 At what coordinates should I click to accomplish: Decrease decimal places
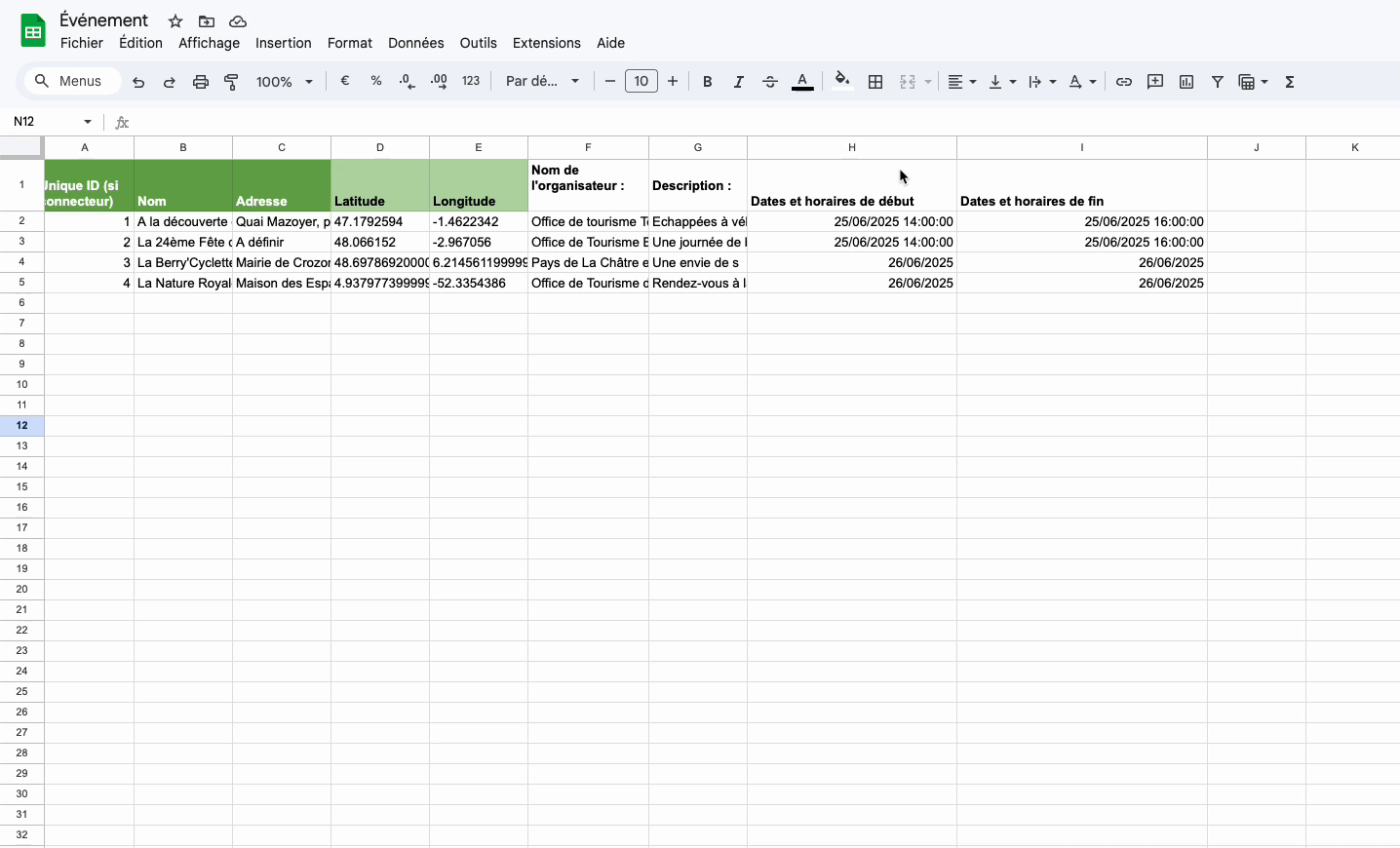coord(408,82)
